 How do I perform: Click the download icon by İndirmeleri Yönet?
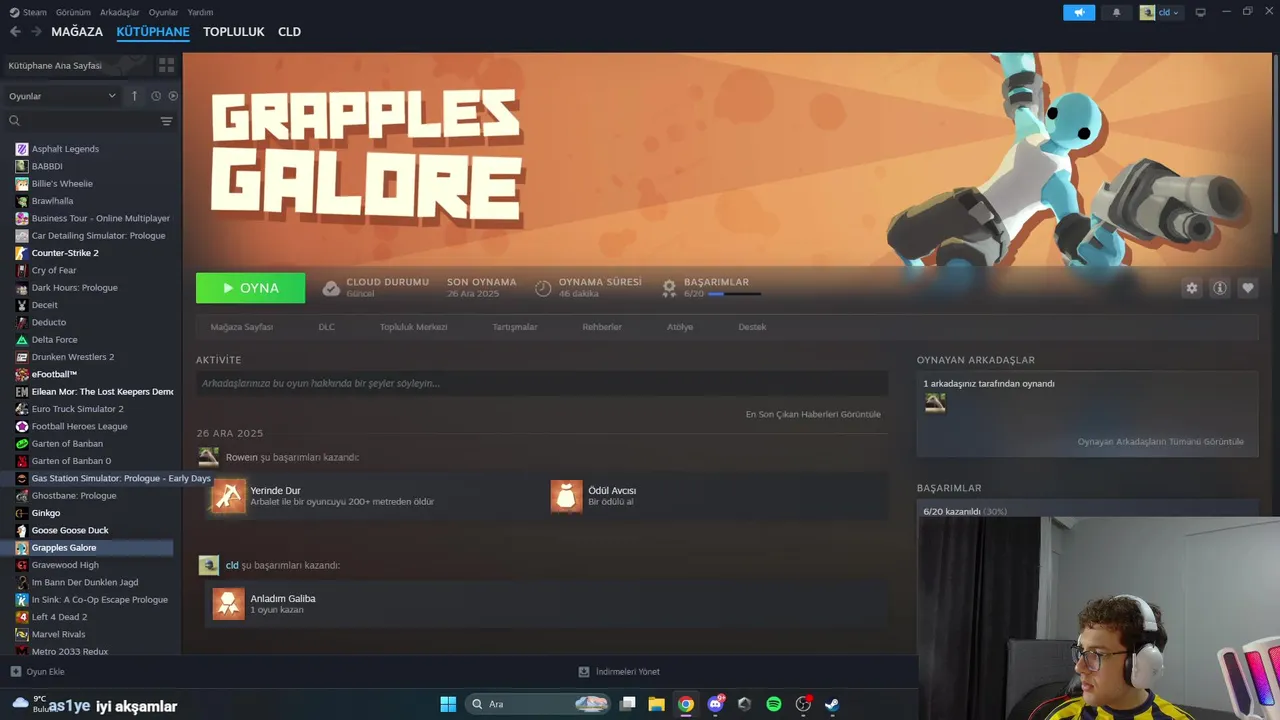pyautogui.click(x=584, y=672)
